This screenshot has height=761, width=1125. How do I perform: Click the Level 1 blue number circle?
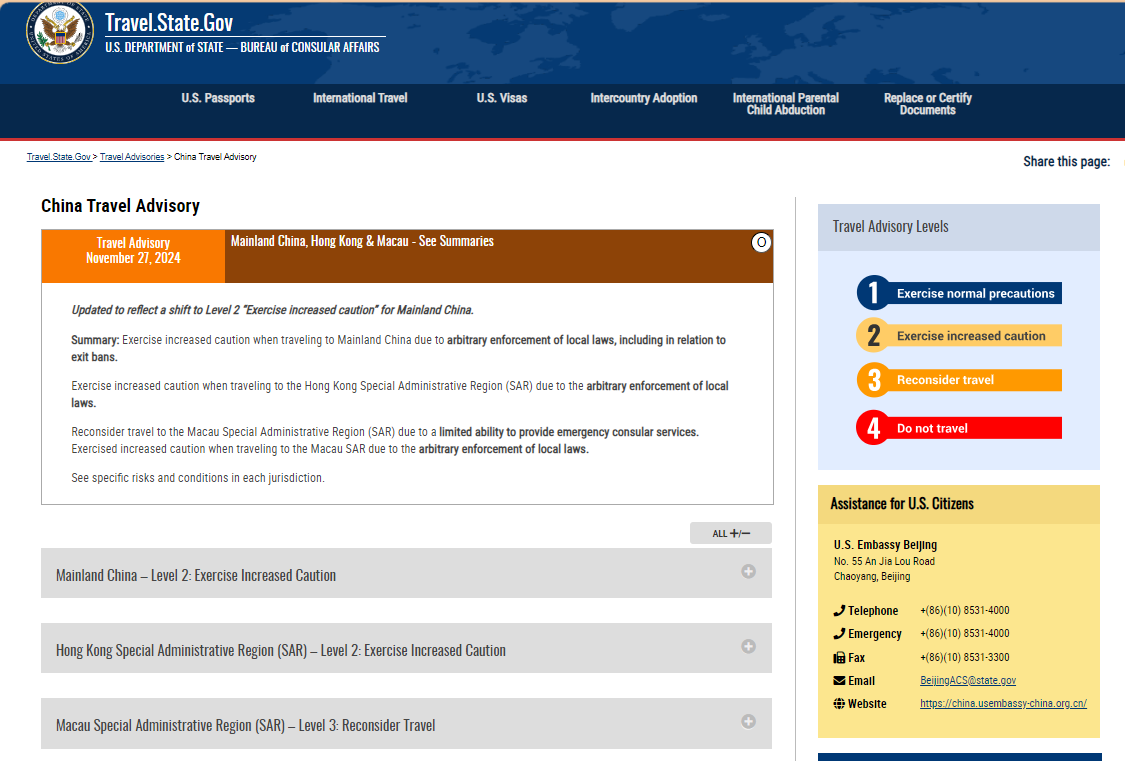click(x=873, y=293)
